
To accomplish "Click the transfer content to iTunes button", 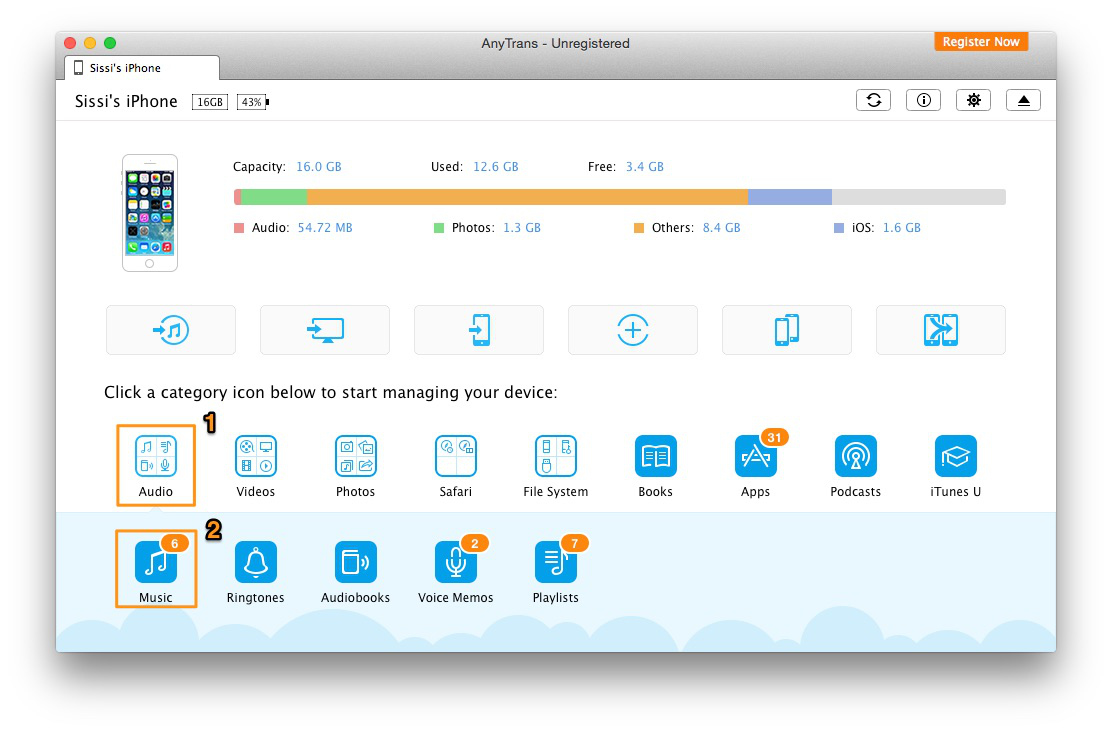I will pyautogui.click(x=171, y=330).
